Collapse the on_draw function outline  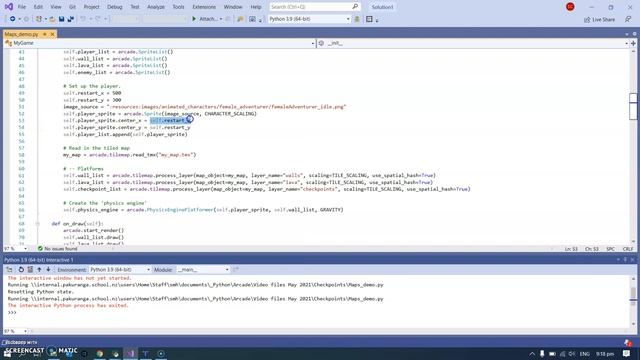(x=38, y=224)
